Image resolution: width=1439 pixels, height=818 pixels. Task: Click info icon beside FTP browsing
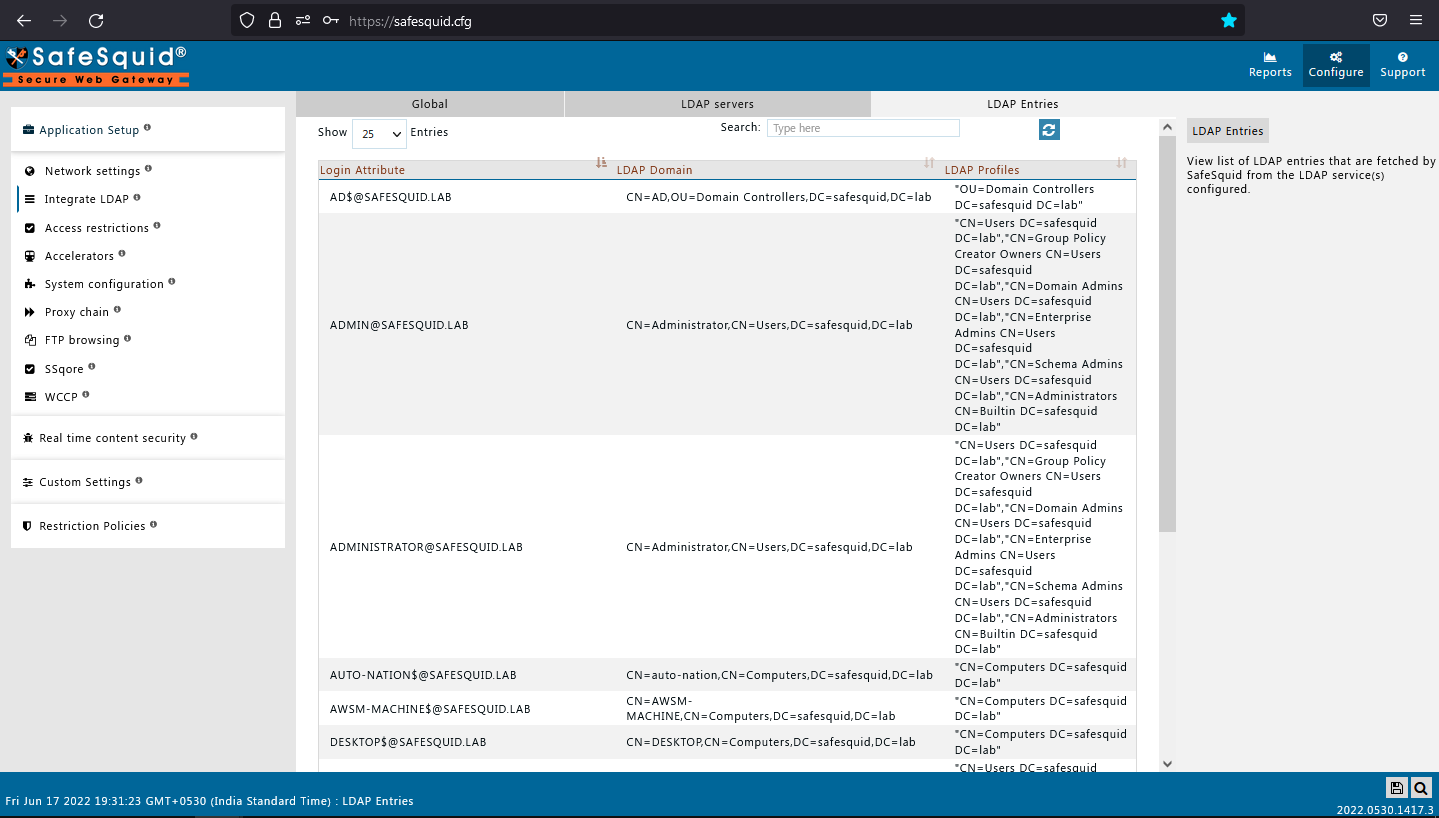click(x=127, y=338)
